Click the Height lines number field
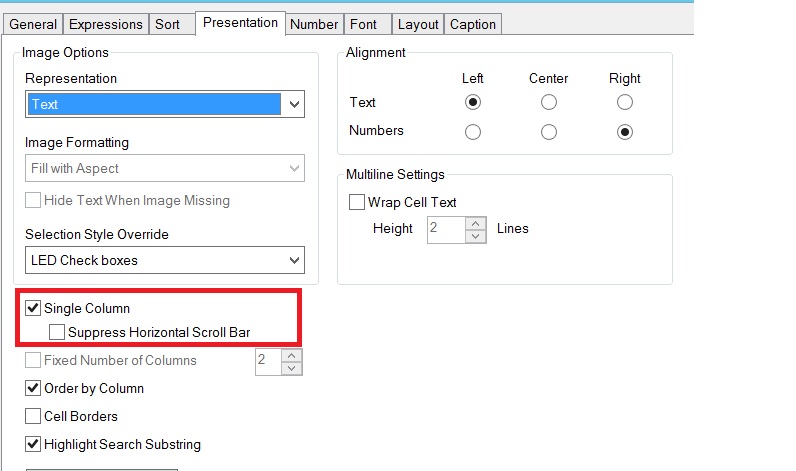Viewport: 796px width, 471px height. tap(446, 230)
